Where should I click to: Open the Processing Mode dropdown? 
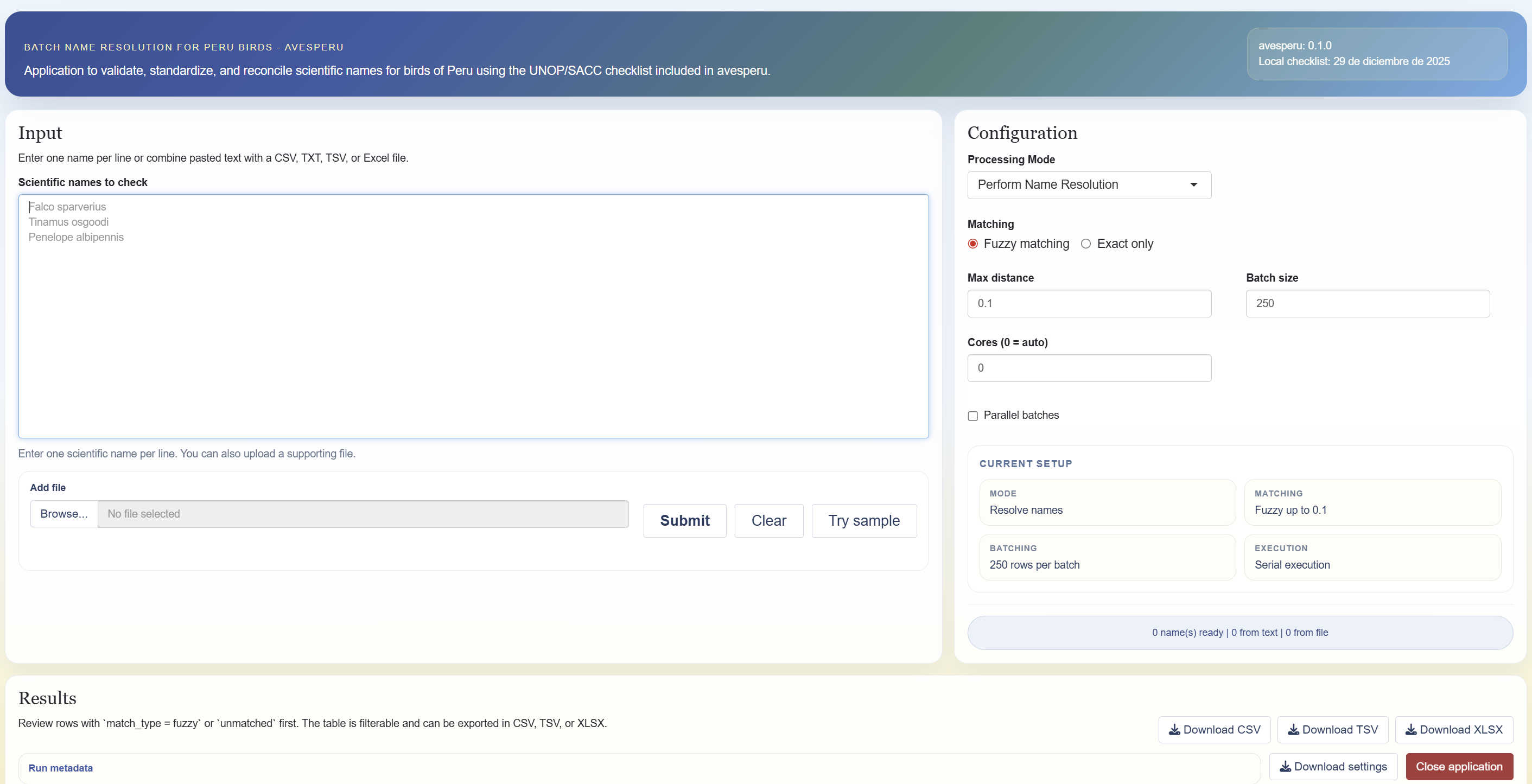pos(1088,185)
